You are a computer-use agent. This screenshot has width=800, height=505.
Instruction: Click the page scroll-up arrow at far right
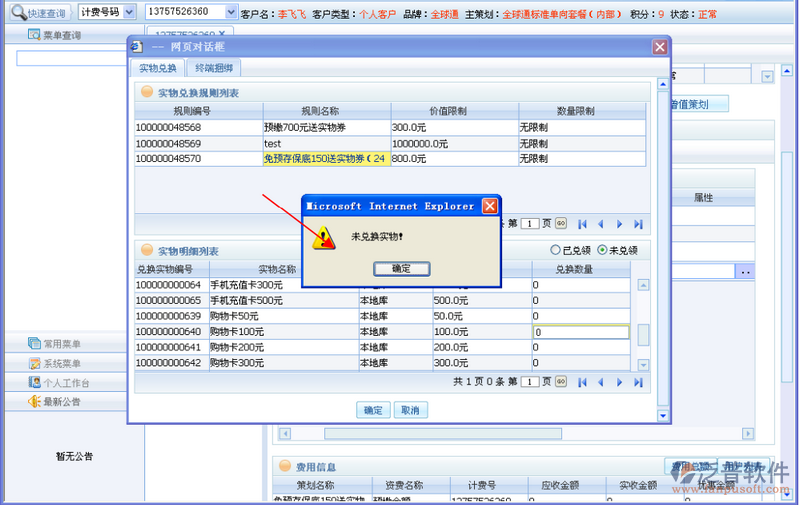787,70
